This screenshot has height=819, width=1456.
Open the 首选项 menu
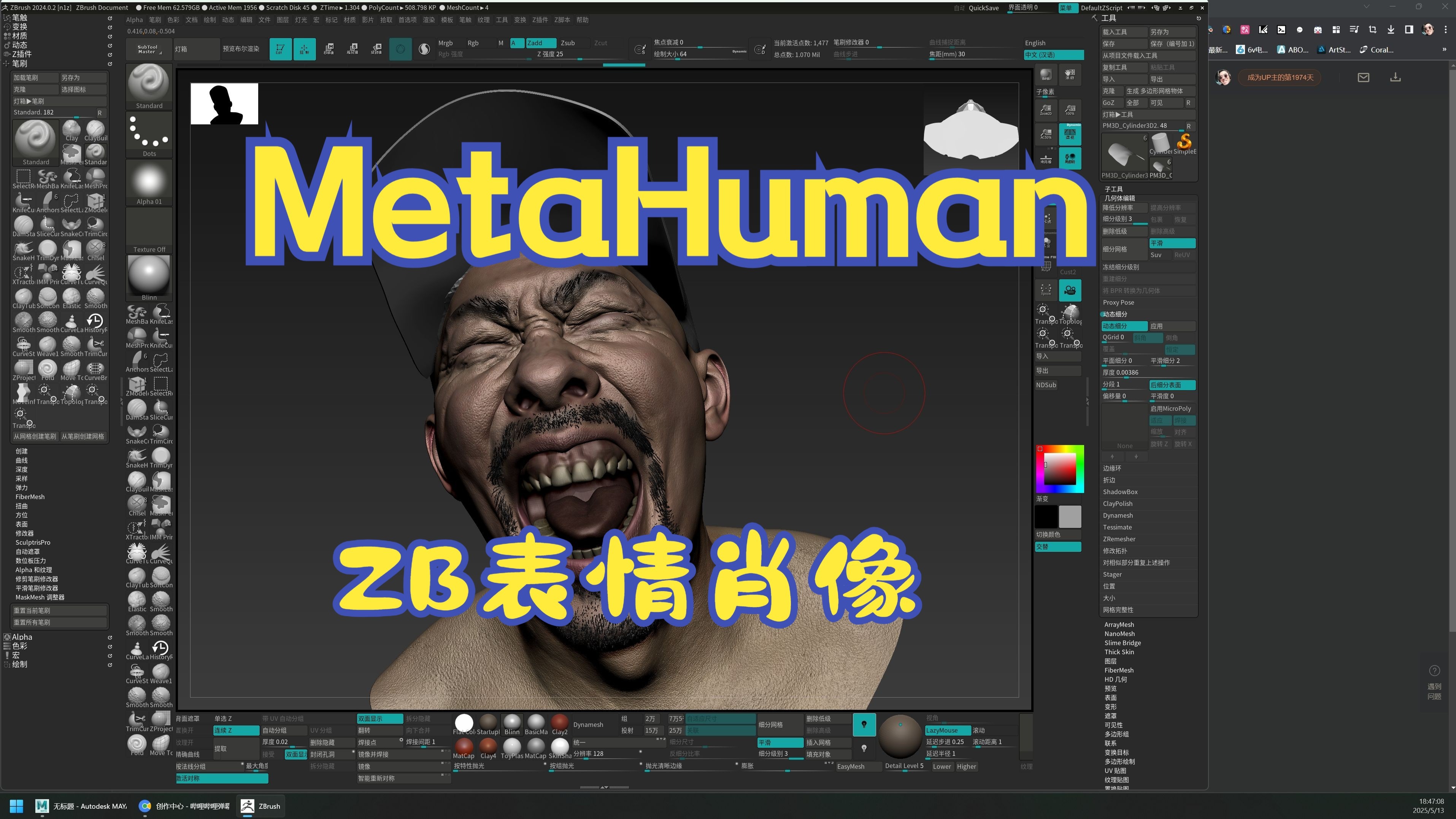(408, 20)
